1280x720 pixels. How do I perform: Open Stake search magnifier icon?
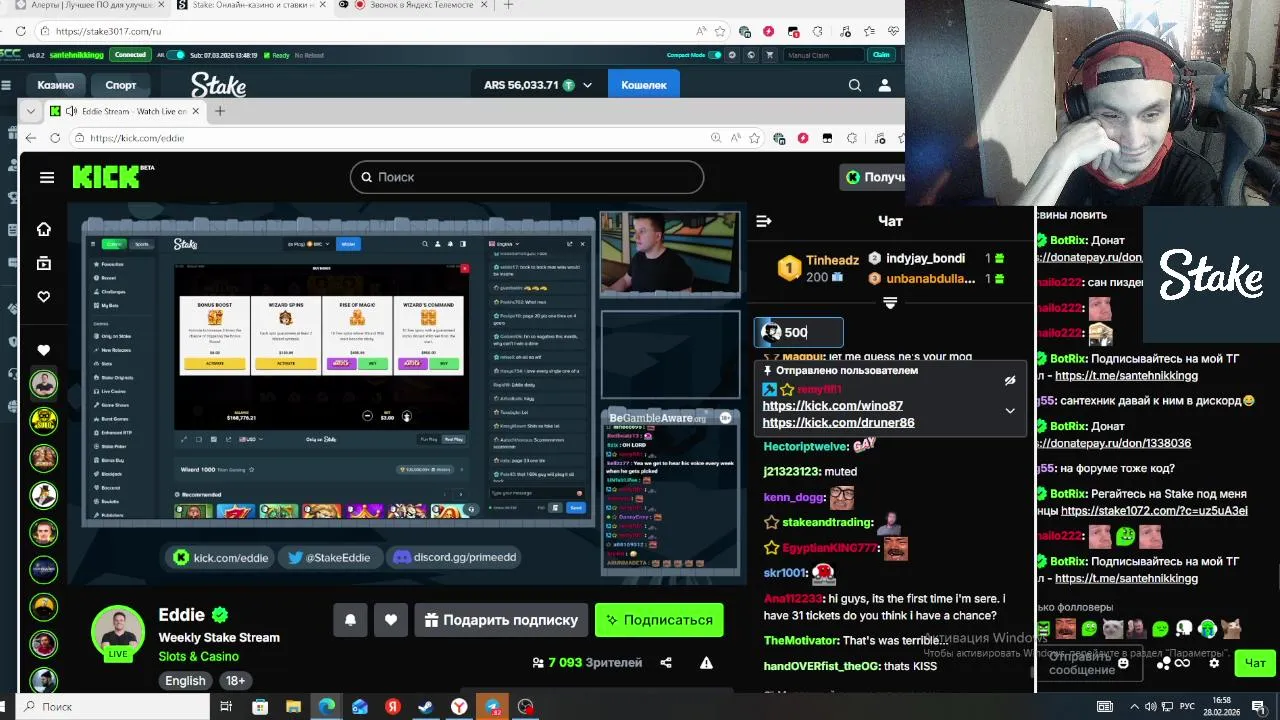(x=855, y=85)
